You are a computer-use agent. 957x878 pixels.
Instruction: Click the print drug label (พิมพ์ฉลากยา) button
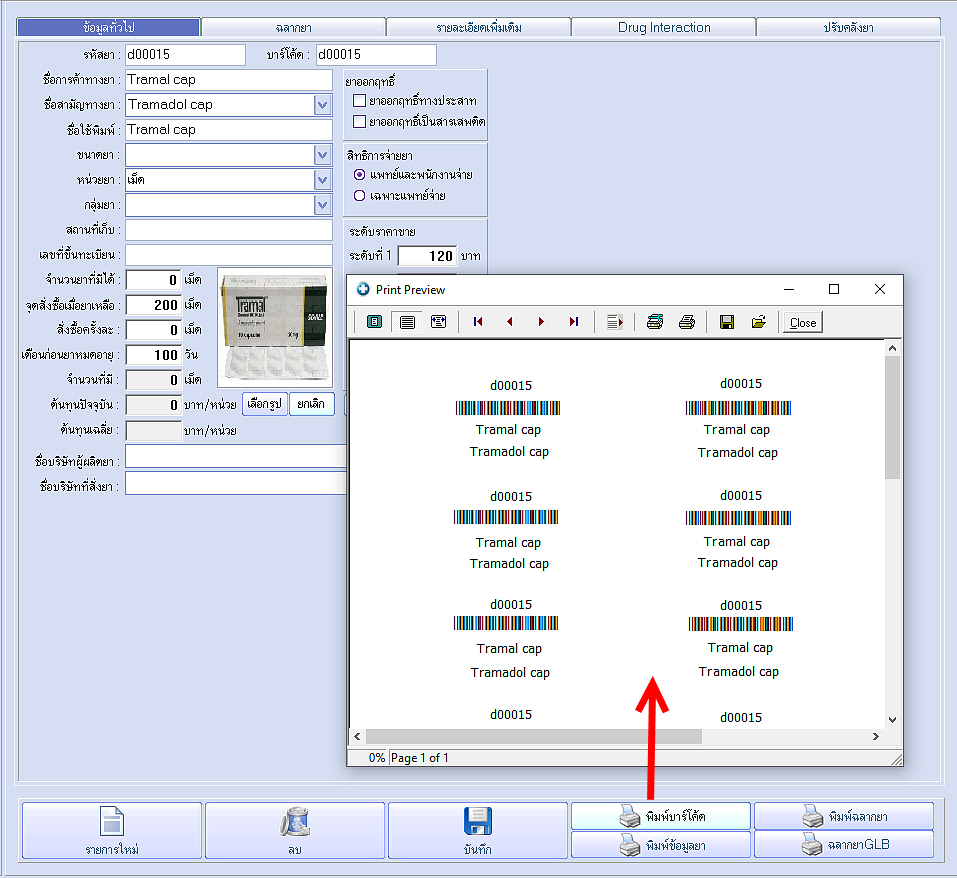tap(844, 816)
